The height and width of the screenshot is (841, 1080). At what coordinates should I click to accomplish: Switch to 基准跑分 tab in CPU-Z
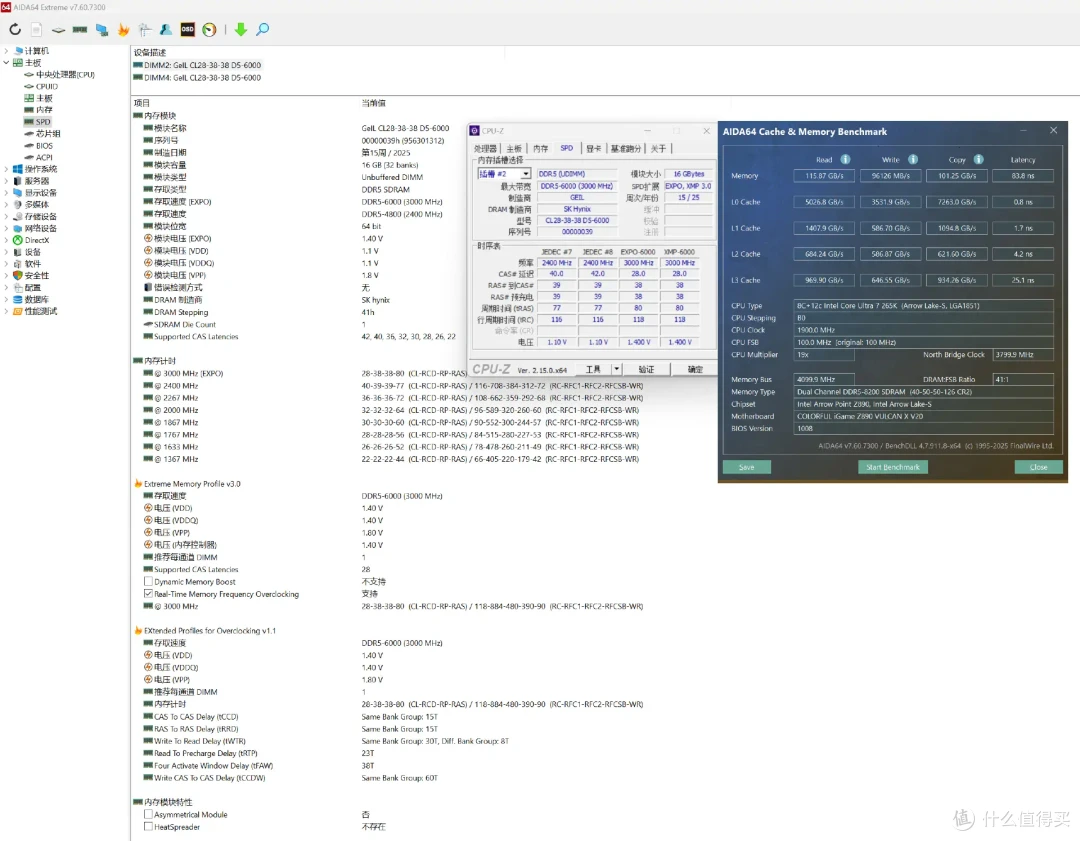[x=626, y=148]
